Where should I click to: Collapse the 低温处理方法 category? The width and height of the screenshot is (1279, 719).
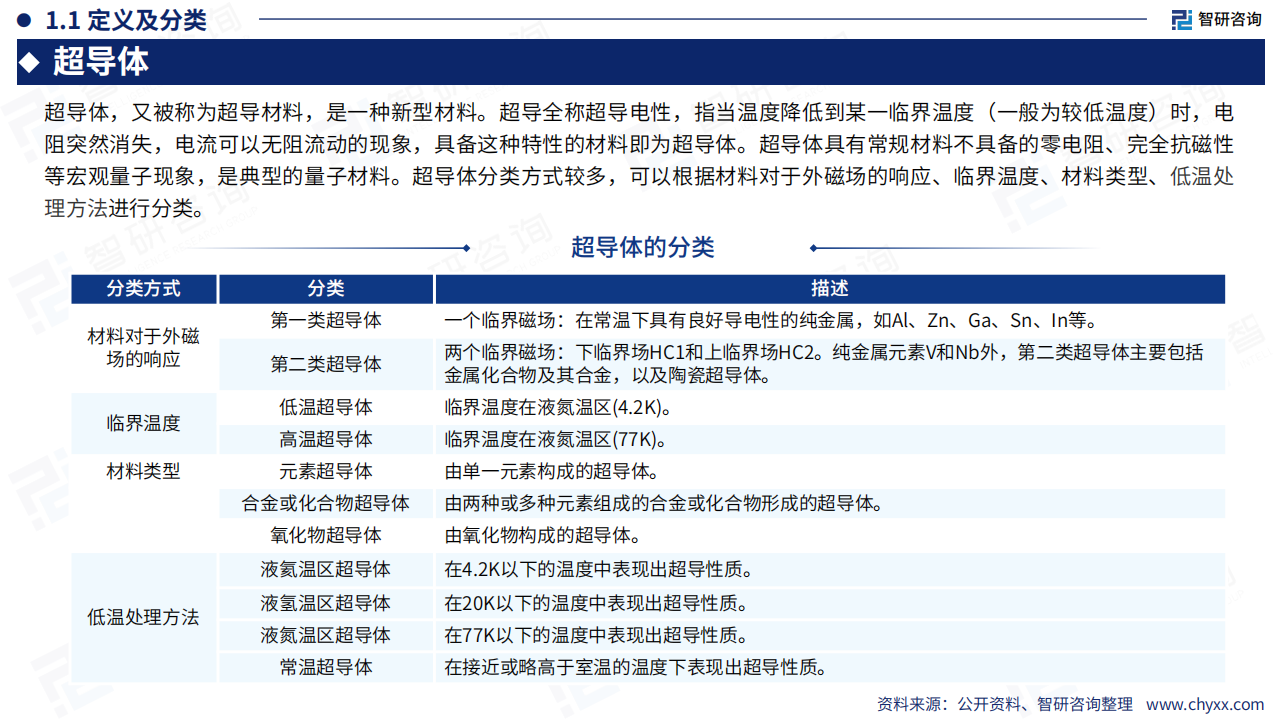[x=144, y=618]
